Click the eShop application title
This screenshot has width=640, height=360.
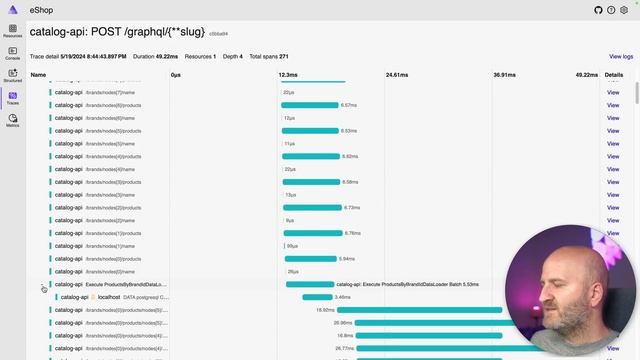41,10
